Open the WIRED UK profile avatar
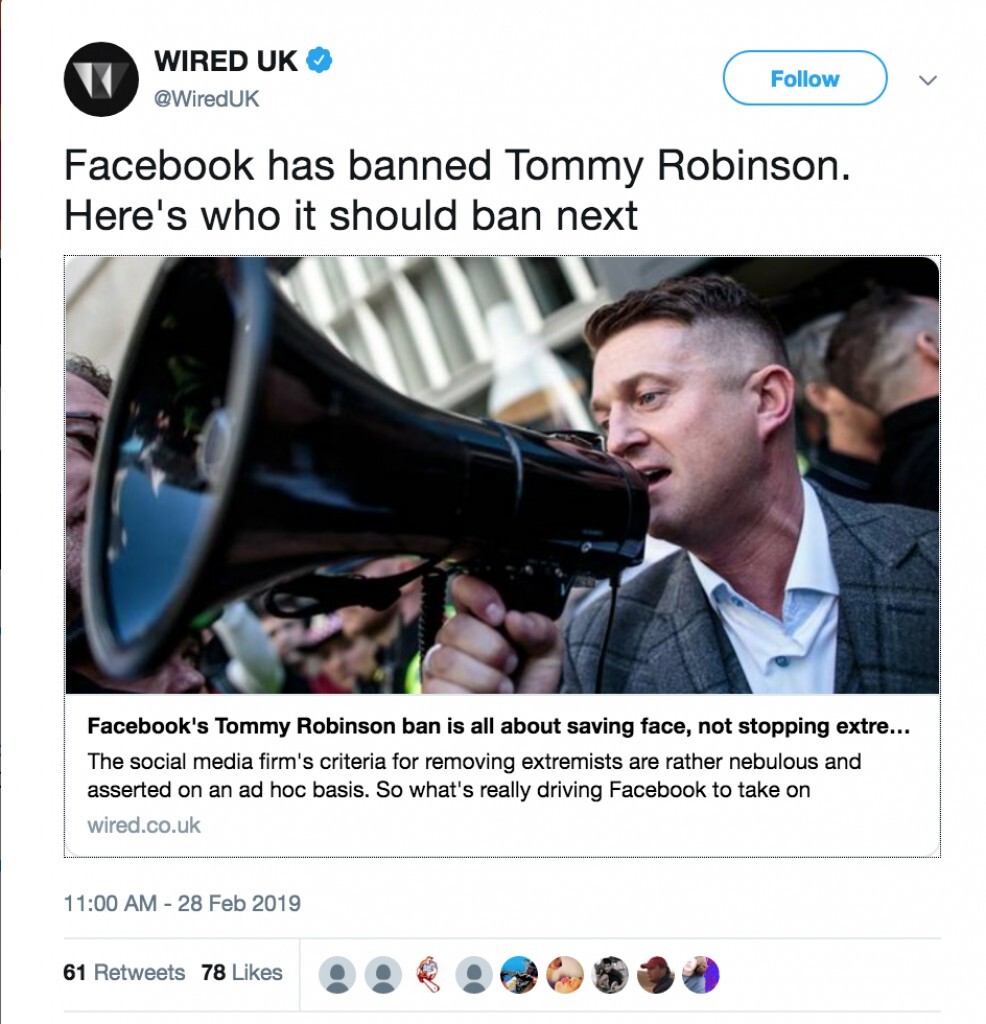Screen dimensions: 986x1024 pos(101,79)
